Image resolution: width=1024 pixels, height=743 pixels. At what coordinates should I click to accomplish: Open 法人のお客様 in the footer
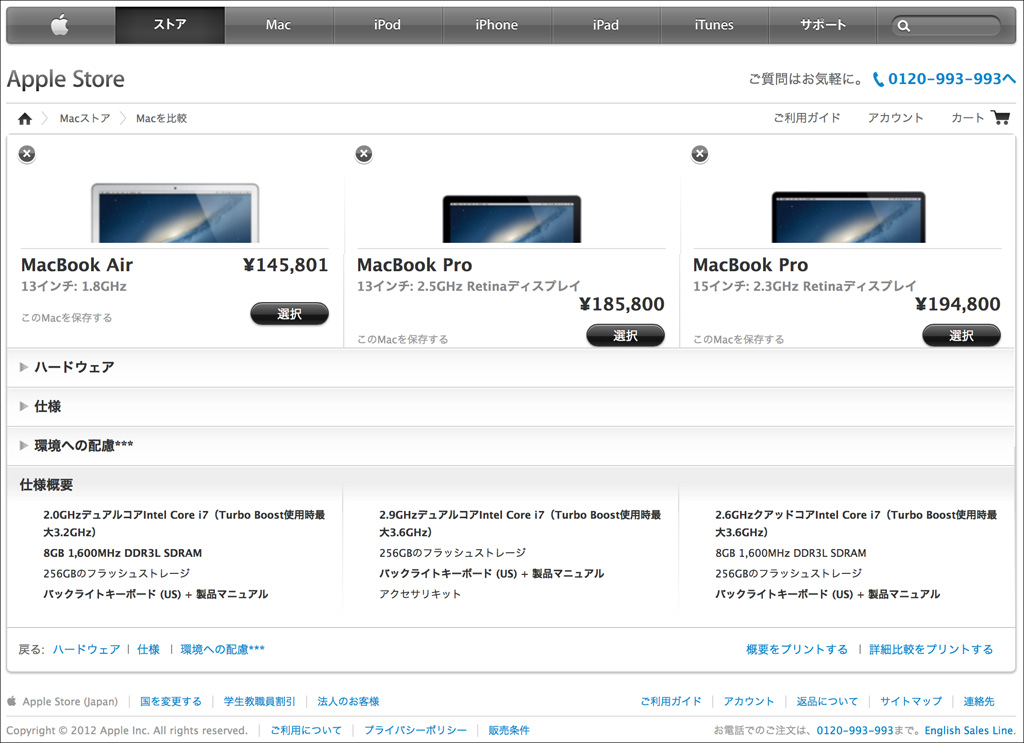(x=348, y=701)
